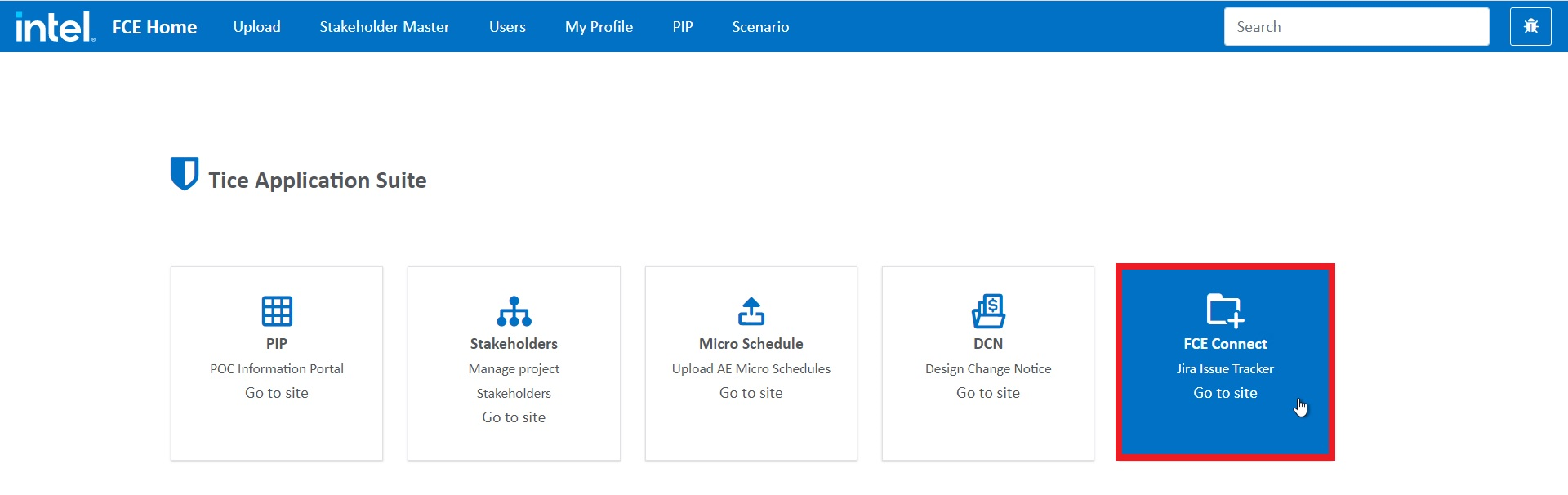
Task: Click the FCE Connect folder-plus icon
Action: [1225, 310]
